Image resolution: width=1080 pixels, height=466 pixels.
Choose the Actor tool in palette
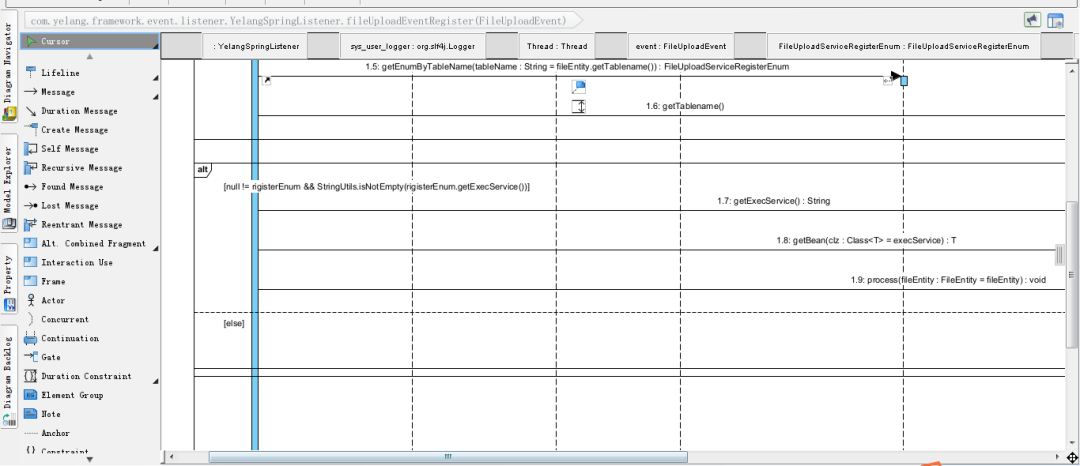click(53, 300)
